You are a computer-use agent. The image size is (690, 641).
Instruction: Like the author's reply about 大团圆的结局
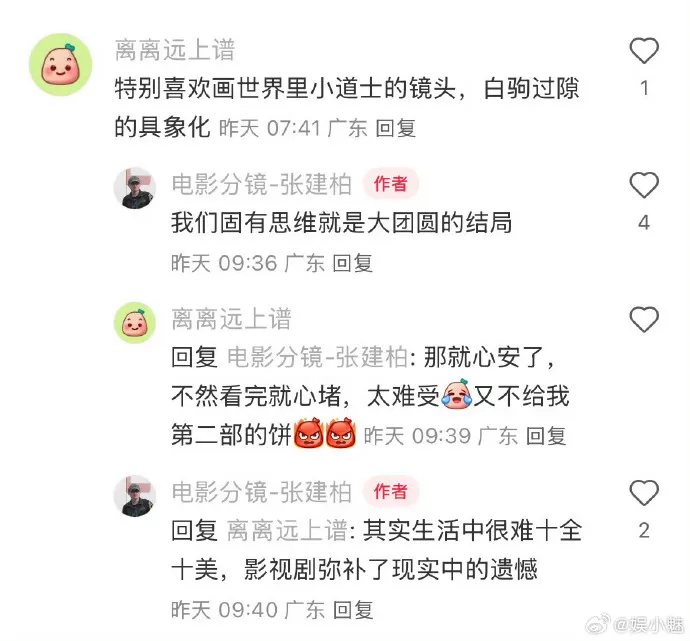(x=644, y=185)
